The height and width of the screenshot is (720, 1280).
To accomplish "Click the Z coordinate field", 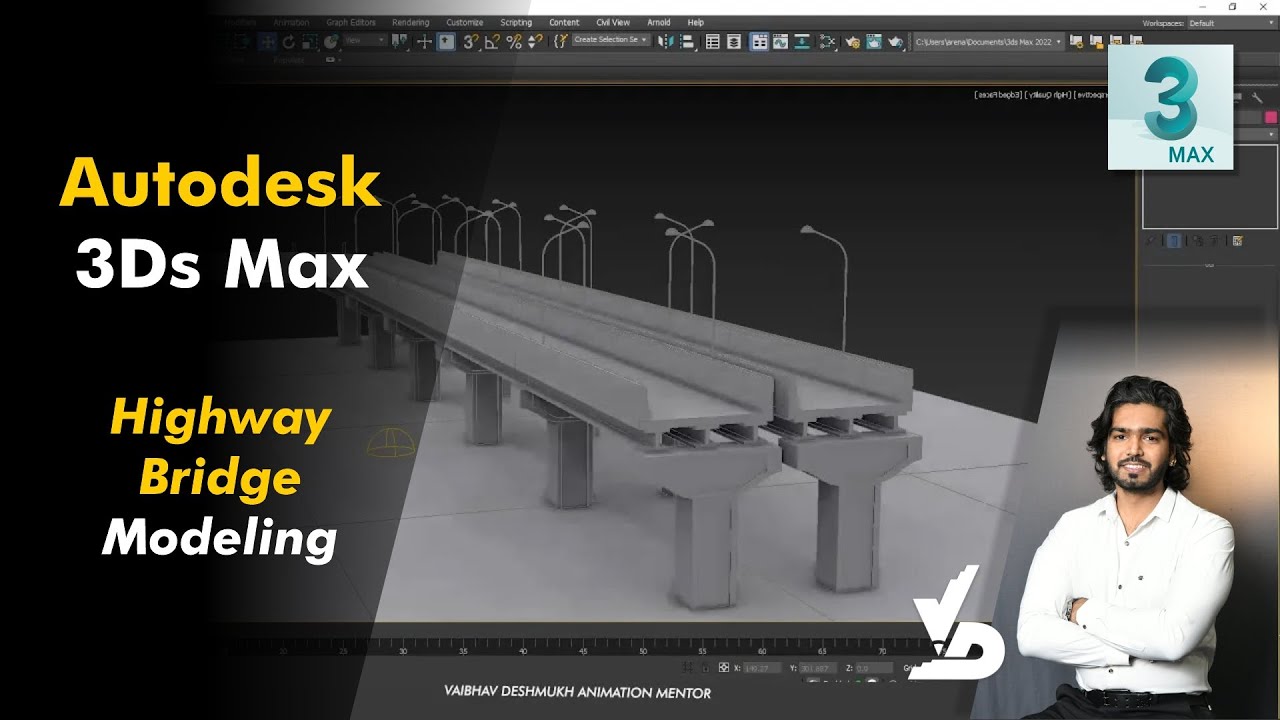I will 875,667.
